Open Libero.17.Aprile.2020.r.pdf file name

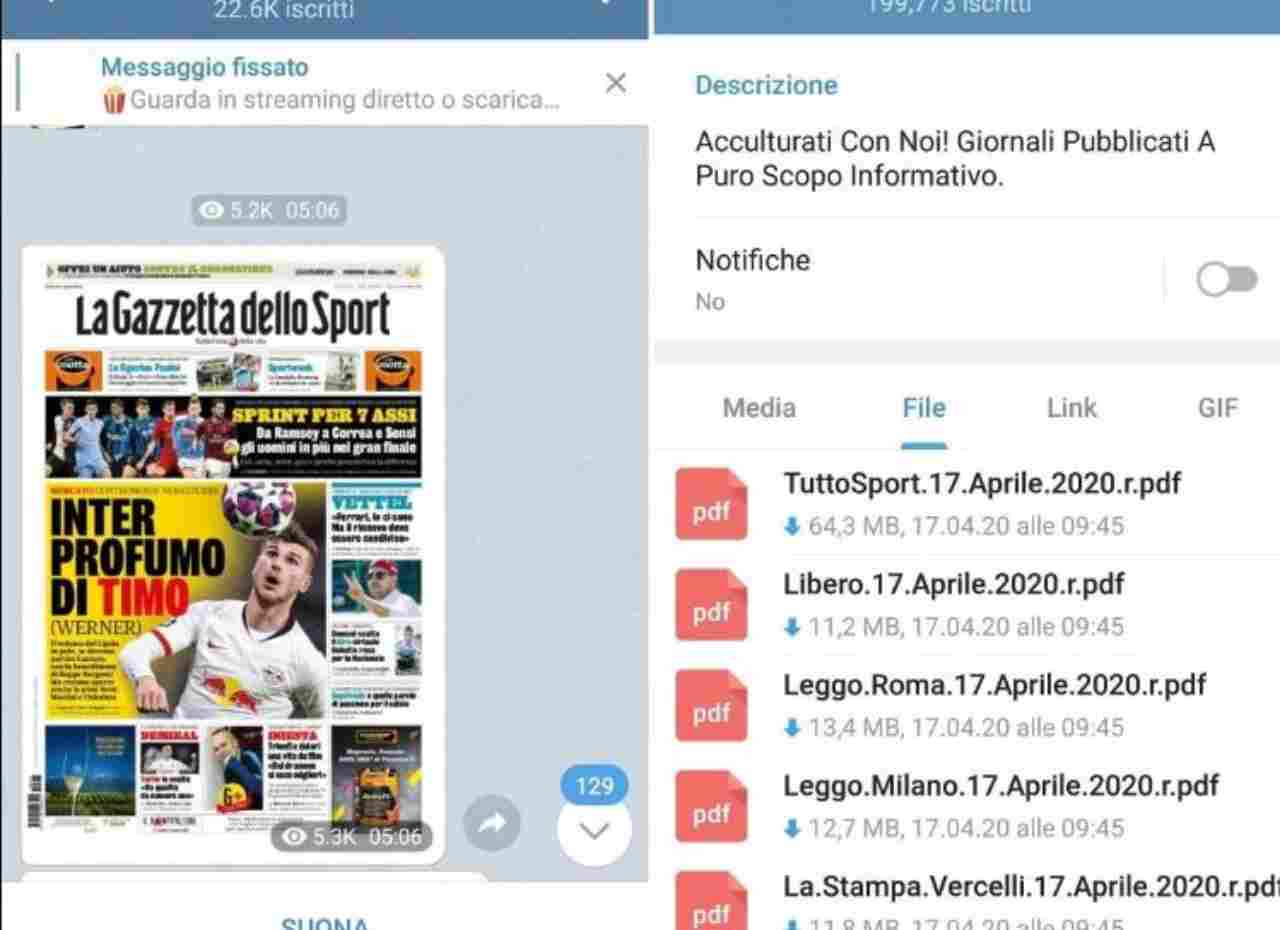click(x=953, y=584)
